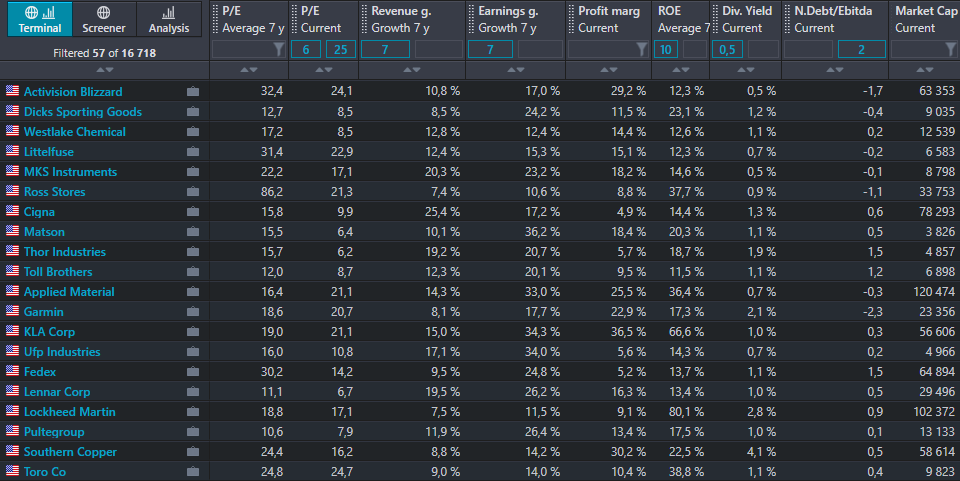This screenshot has width=960, height=481.
Task: Click the P/E Average 7 y column header
Action: [253, 20]
